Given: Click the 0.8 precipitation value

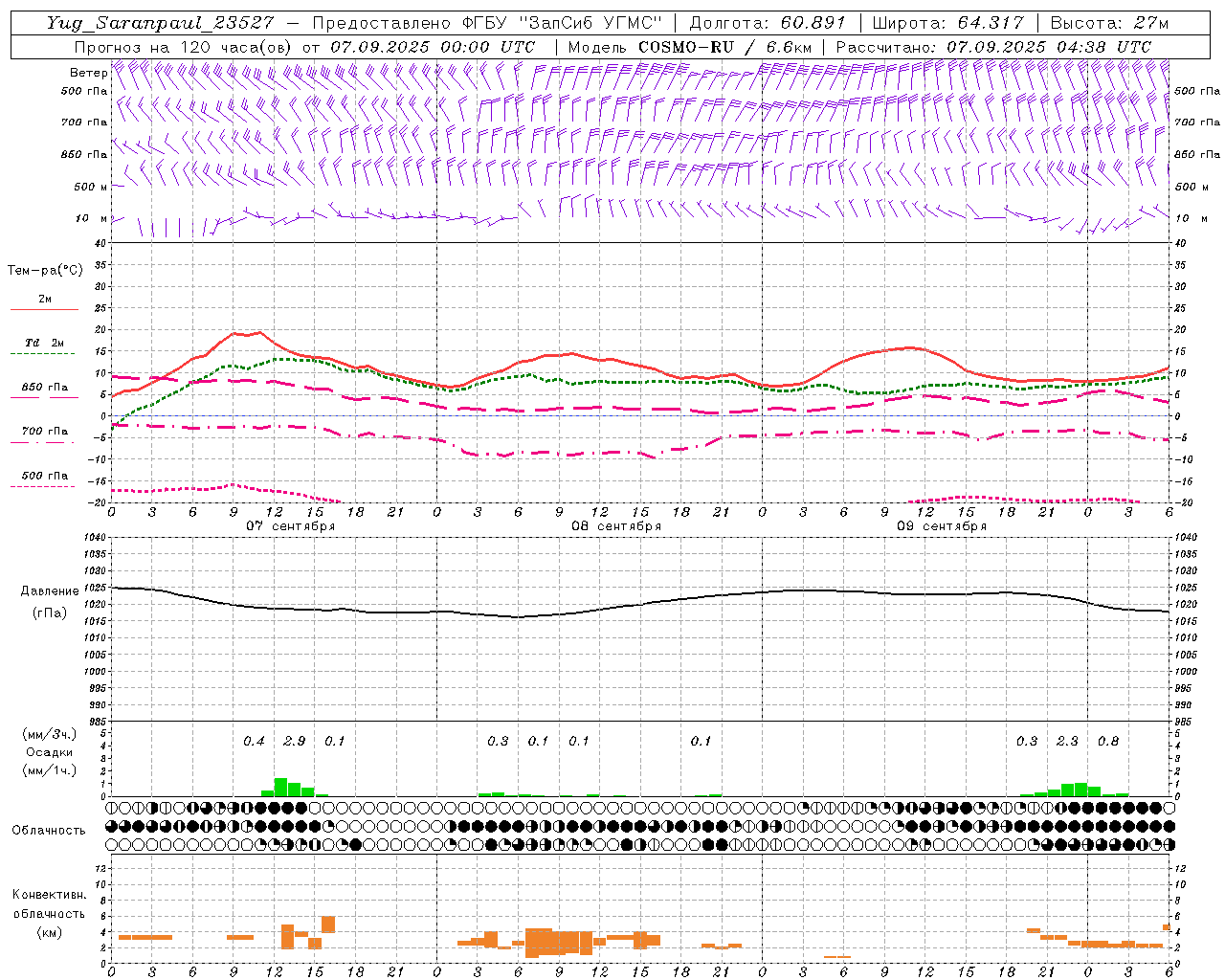Looking at the screenshot, I should (1108, 741).
